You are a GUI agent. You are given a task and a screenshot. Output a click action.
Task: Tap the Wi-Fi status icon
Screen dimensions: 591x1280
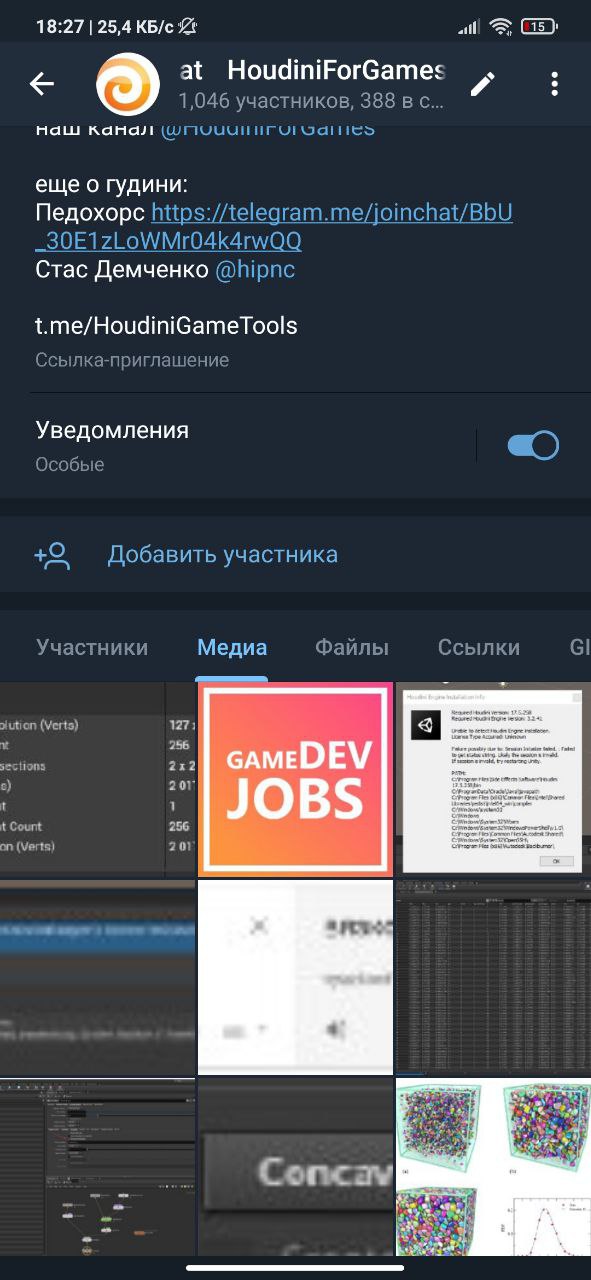click(x=500, y=27)
